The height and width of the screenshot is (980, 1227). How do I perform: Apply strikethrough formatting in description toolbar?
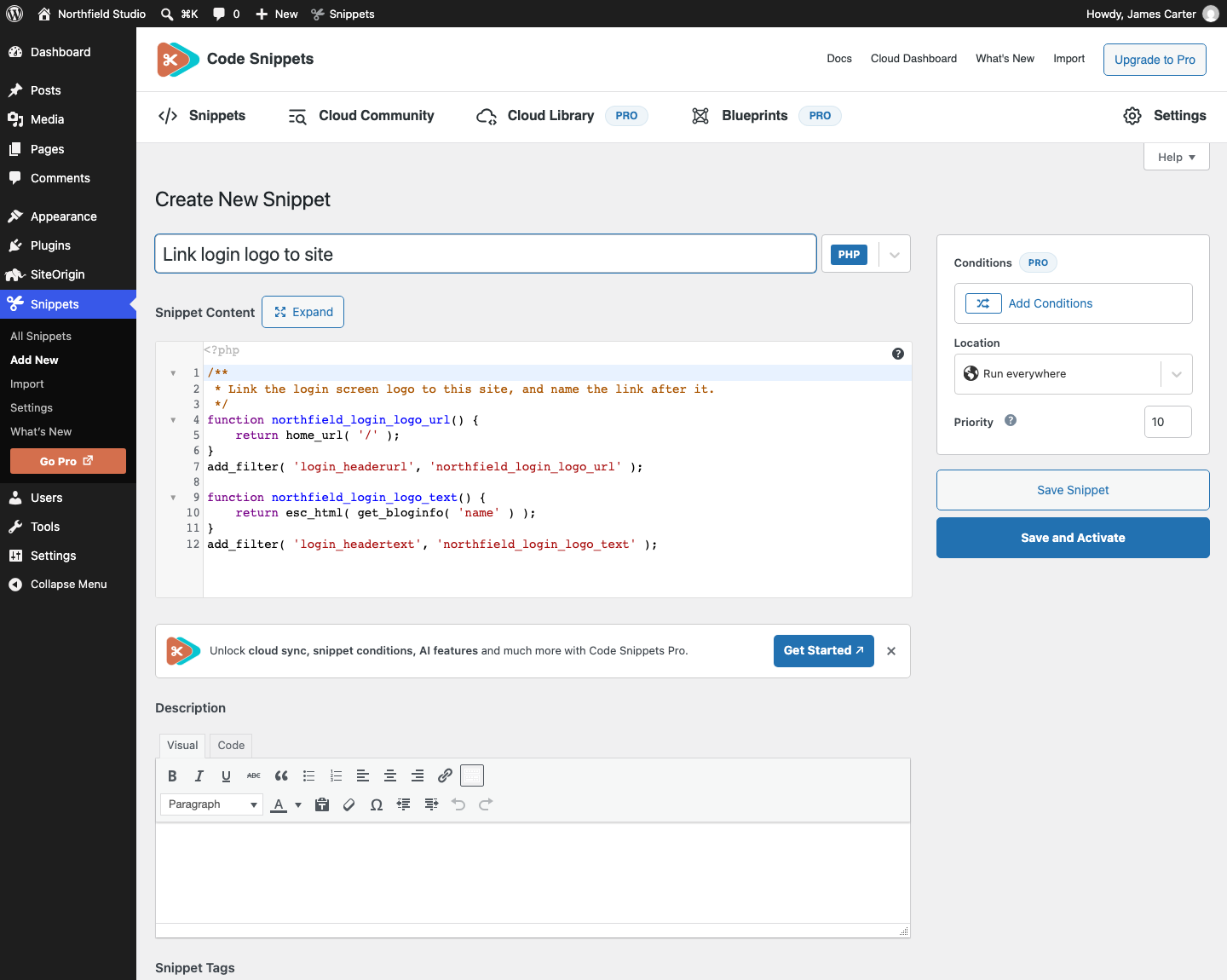[x=254, y=775]
